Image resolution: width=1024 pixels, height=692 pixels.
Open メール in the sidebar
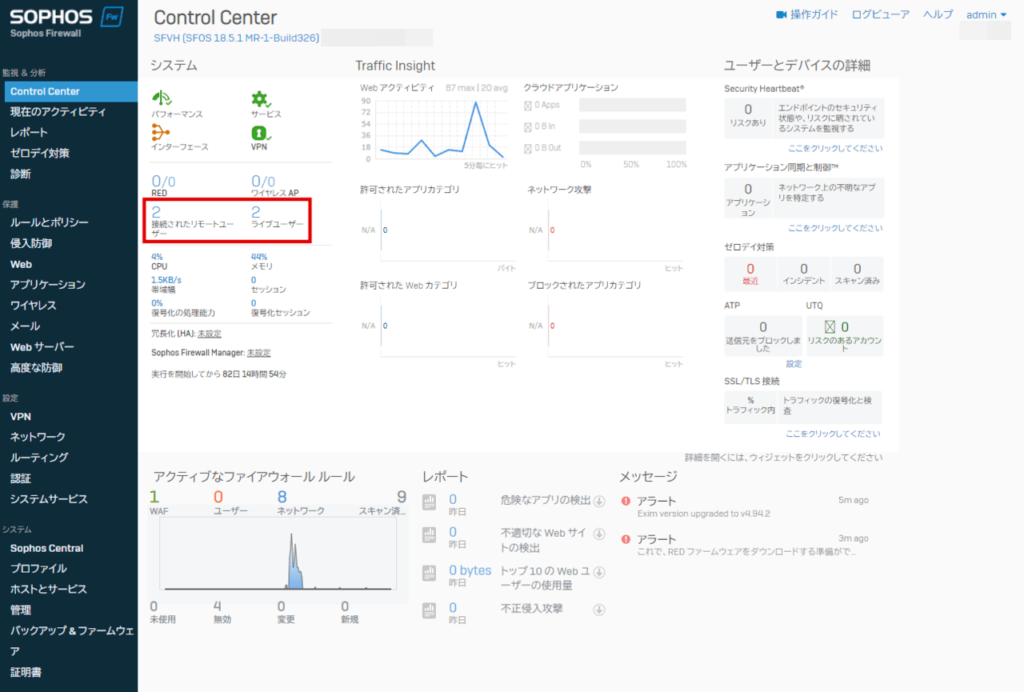pyautogui.click(x=25, y=326)
